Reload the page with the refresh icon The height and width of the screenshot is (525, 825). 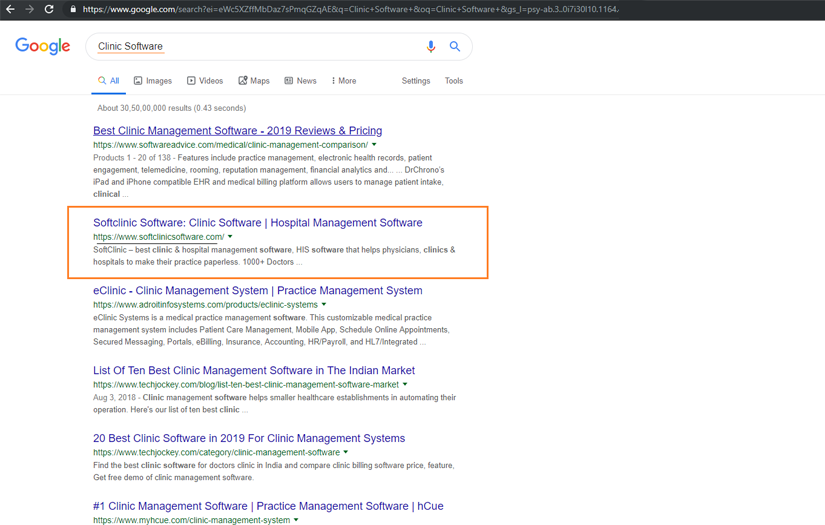click(49, 9)
